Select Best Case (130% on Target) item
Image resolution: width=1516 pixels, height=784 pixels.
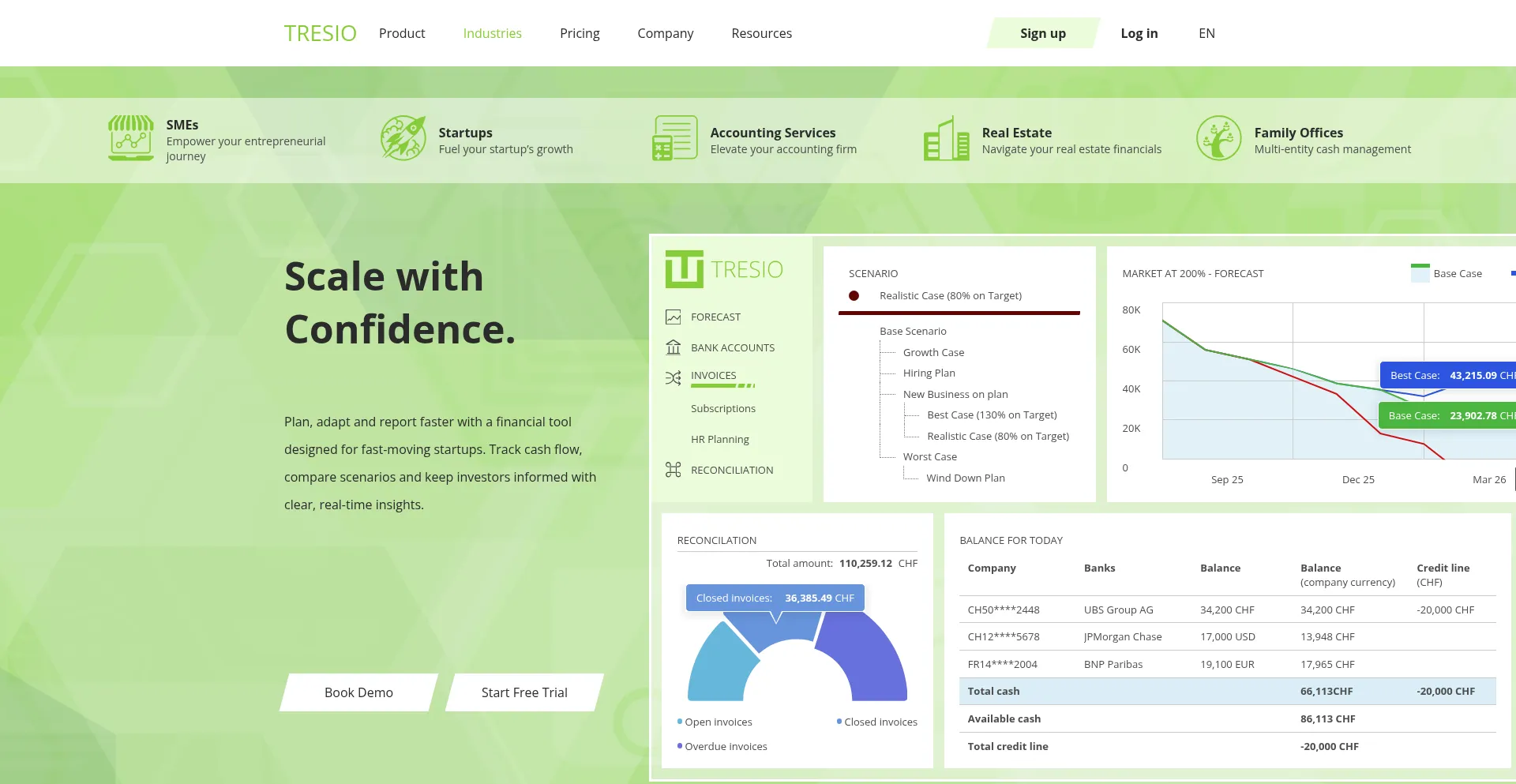pos(992,415)
